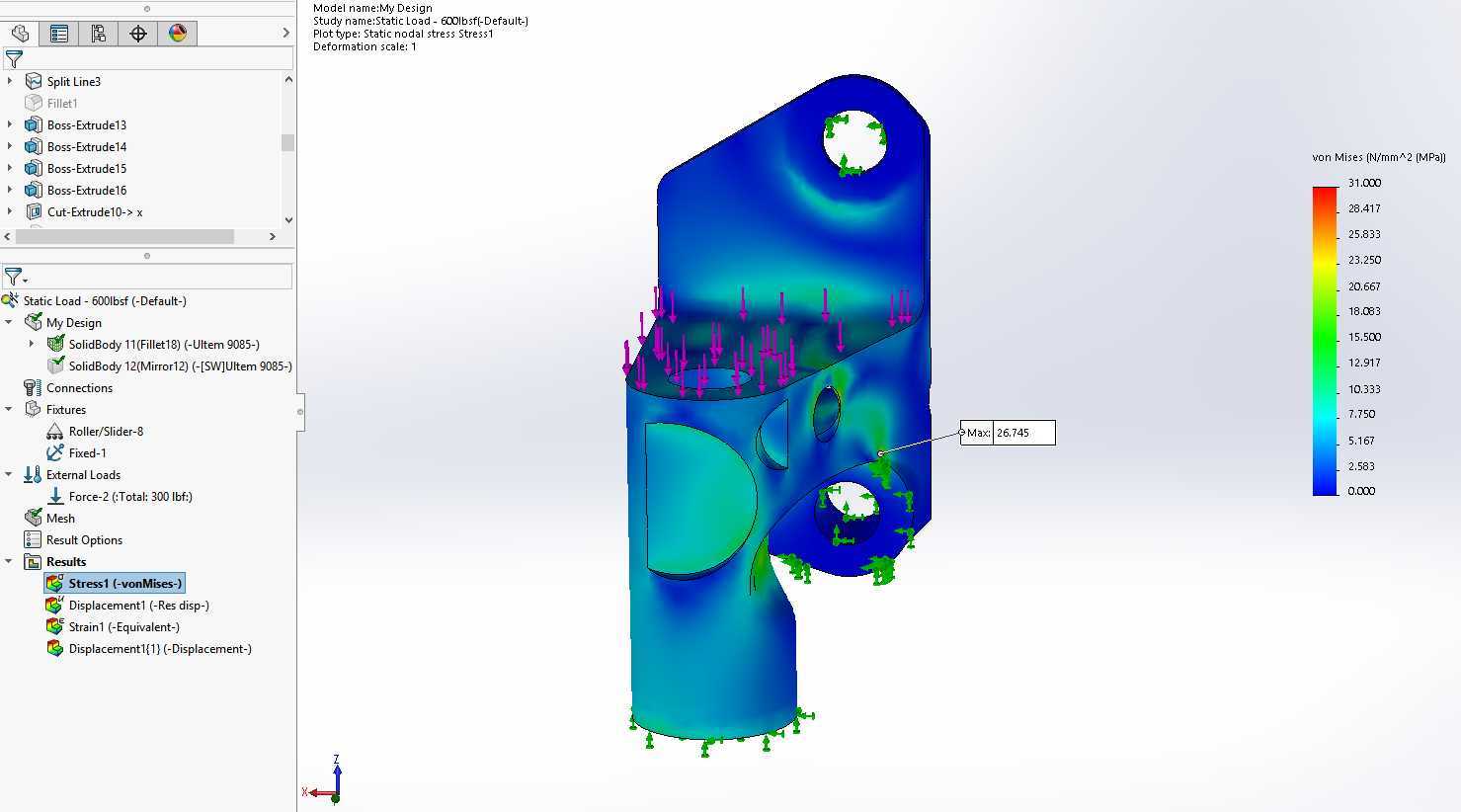Viewport: 1461px width, 812px height.
Task: Select the Roller/Slider-8 fixture
Action: coord(95,431)
